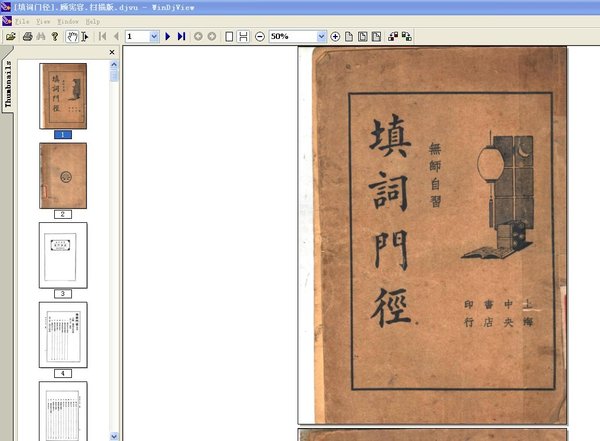Click the fit page icon
Screen dimensions: 600x441
(363, 36)
